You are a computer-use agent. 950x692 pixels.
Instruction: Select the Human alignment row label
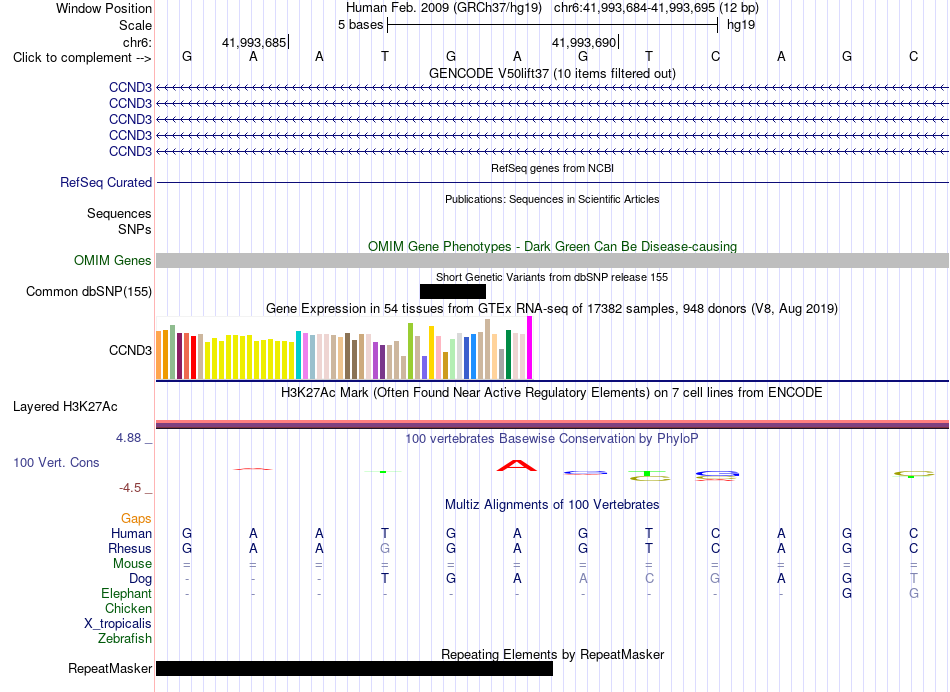[131, 533]
